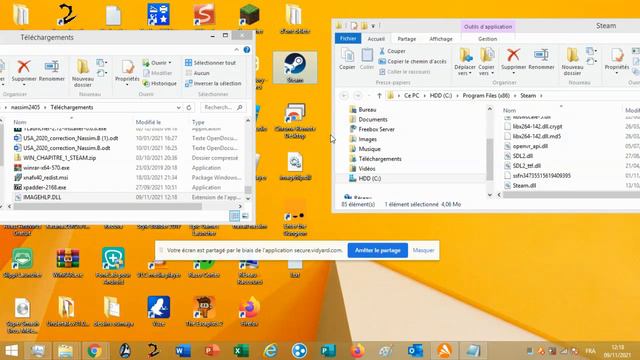Expand Ouvrir dropdown in Téléchargements ribbon
This screenshot has height=360, width=640.
point(169,63)
